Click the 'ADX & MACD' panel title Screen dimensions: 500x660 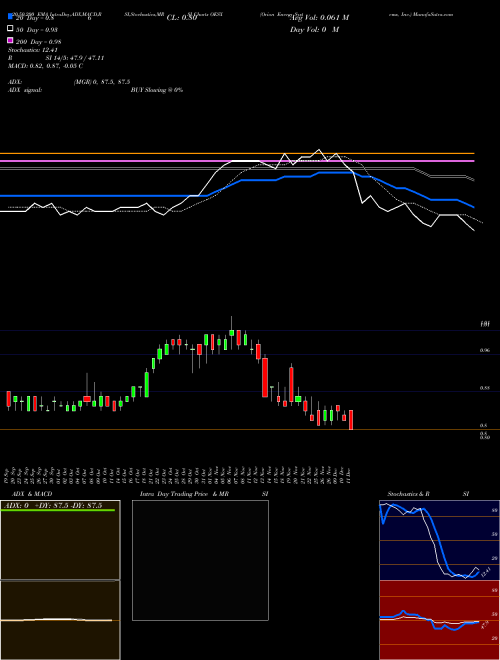pos(32,494)
